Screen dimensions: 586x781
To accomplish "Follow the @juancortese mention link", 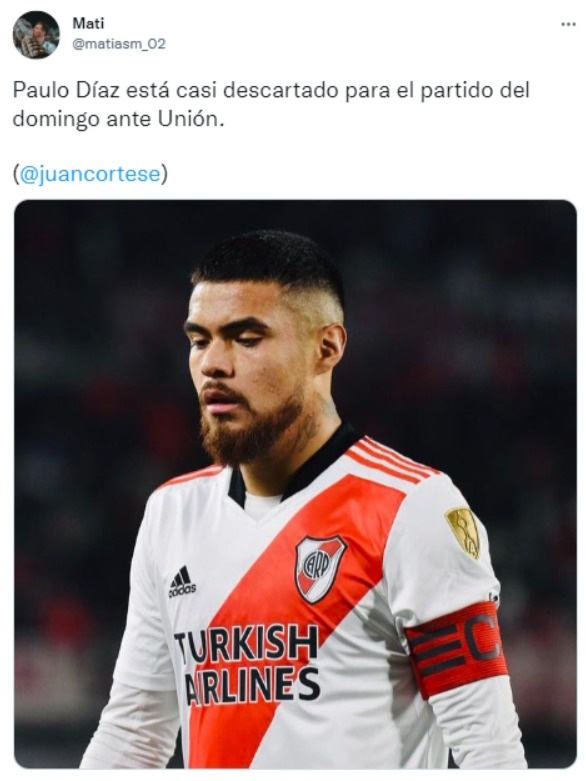I will (x=90, y=175).
